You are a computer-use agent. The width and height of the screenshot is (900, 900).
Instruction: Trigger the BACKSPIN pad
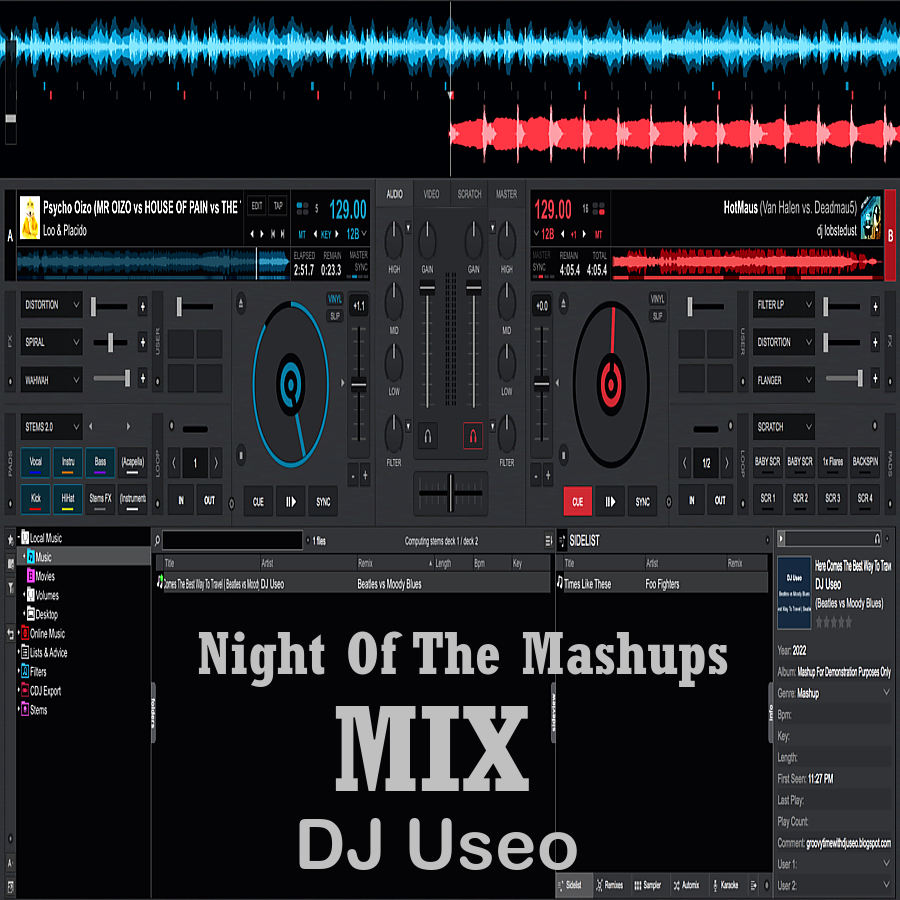click(865, 463)
